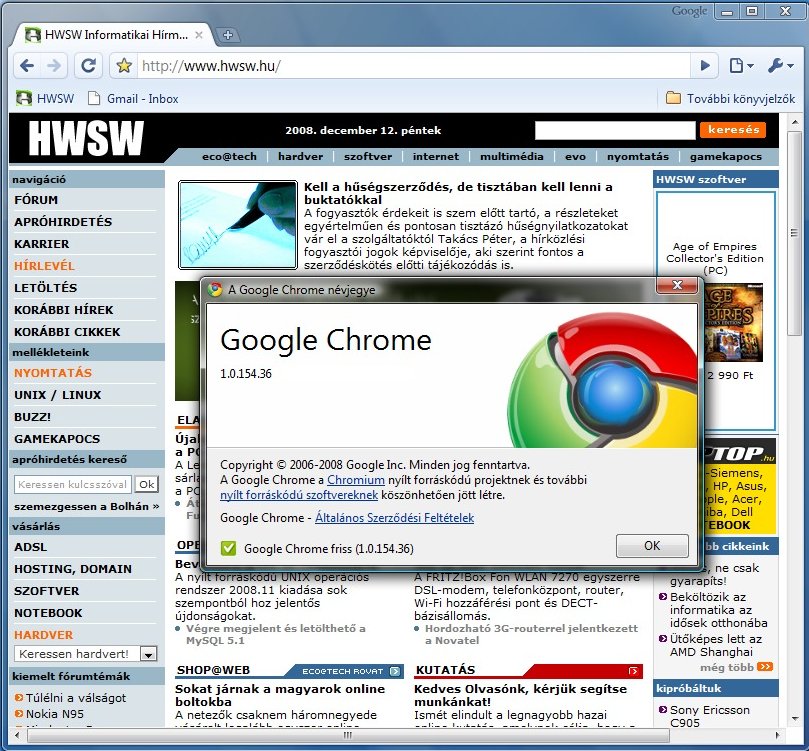Click OK in the About Chrome dialog

pos(652,546)
